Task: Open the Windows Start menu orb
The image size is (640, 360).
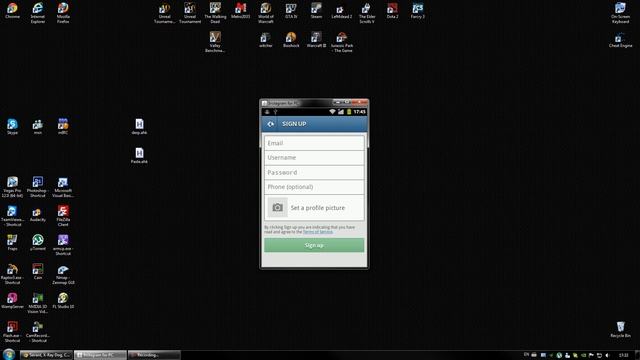Action: [x=9, y=354]
